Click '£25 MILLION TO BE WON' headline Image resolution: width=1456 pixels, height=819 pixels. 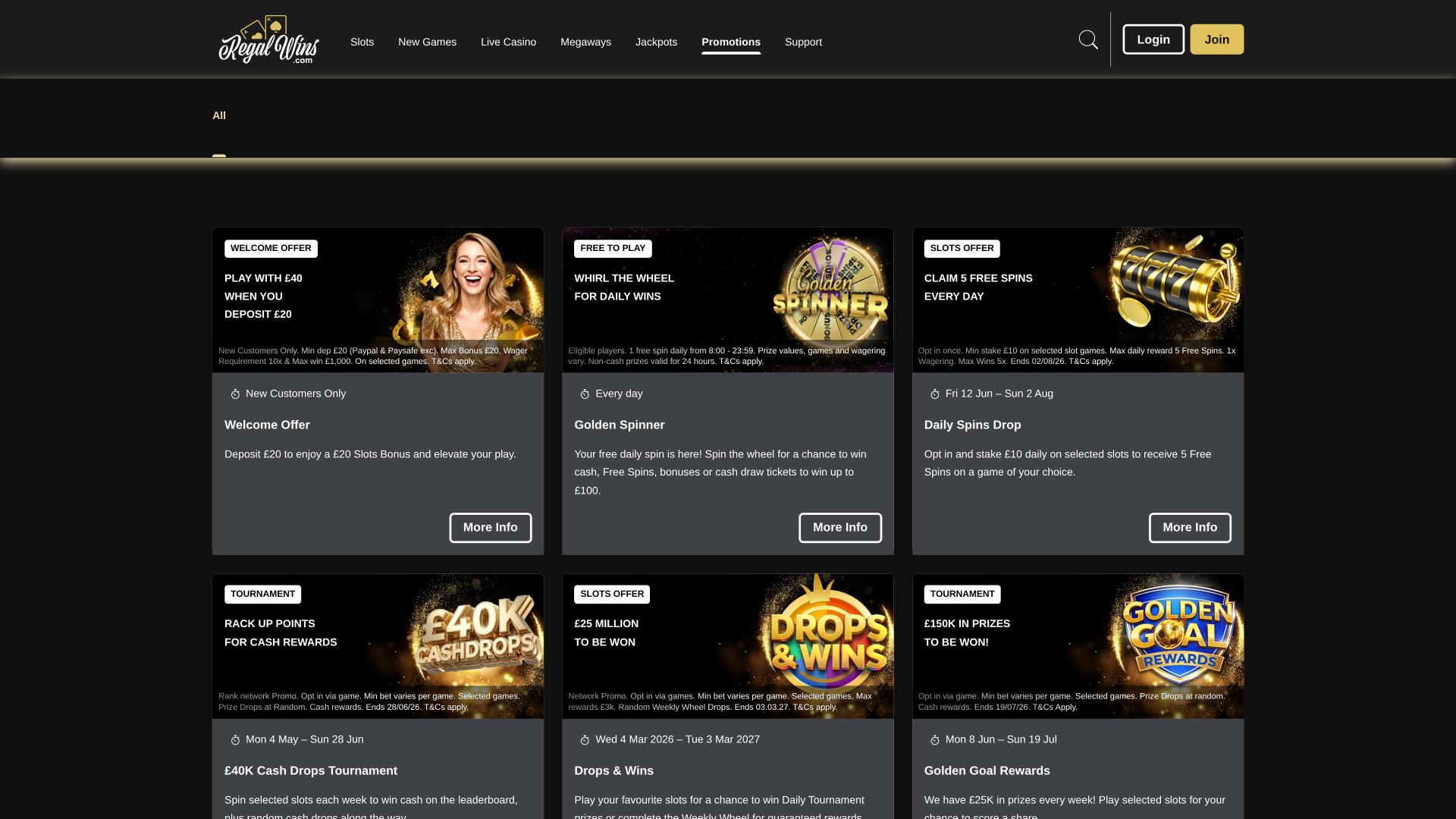(x=606, y=633)
